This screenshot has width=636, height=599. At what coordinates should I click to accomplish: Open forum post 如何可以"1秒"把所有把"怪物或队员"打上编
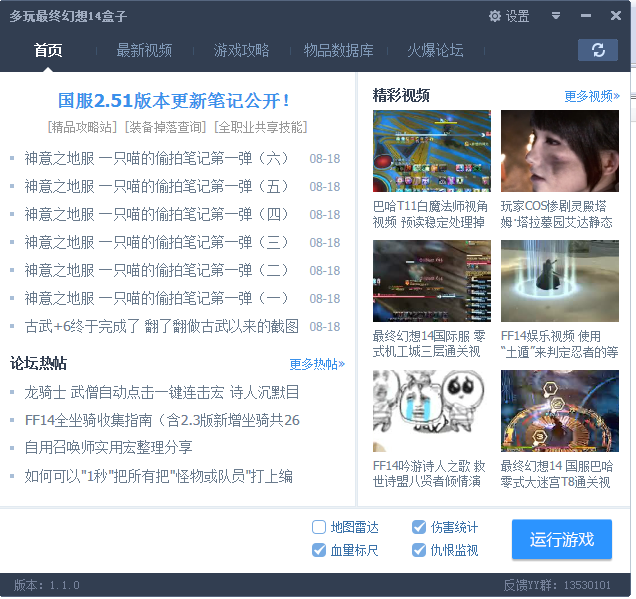[159, 476]
